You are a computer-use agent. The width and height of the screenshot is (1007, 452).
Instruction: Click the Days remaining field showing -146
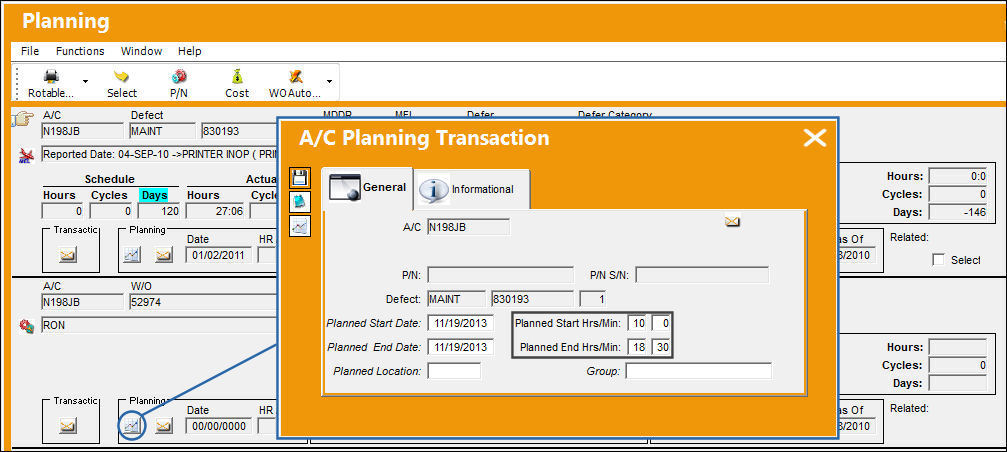(x=958, y=213)
